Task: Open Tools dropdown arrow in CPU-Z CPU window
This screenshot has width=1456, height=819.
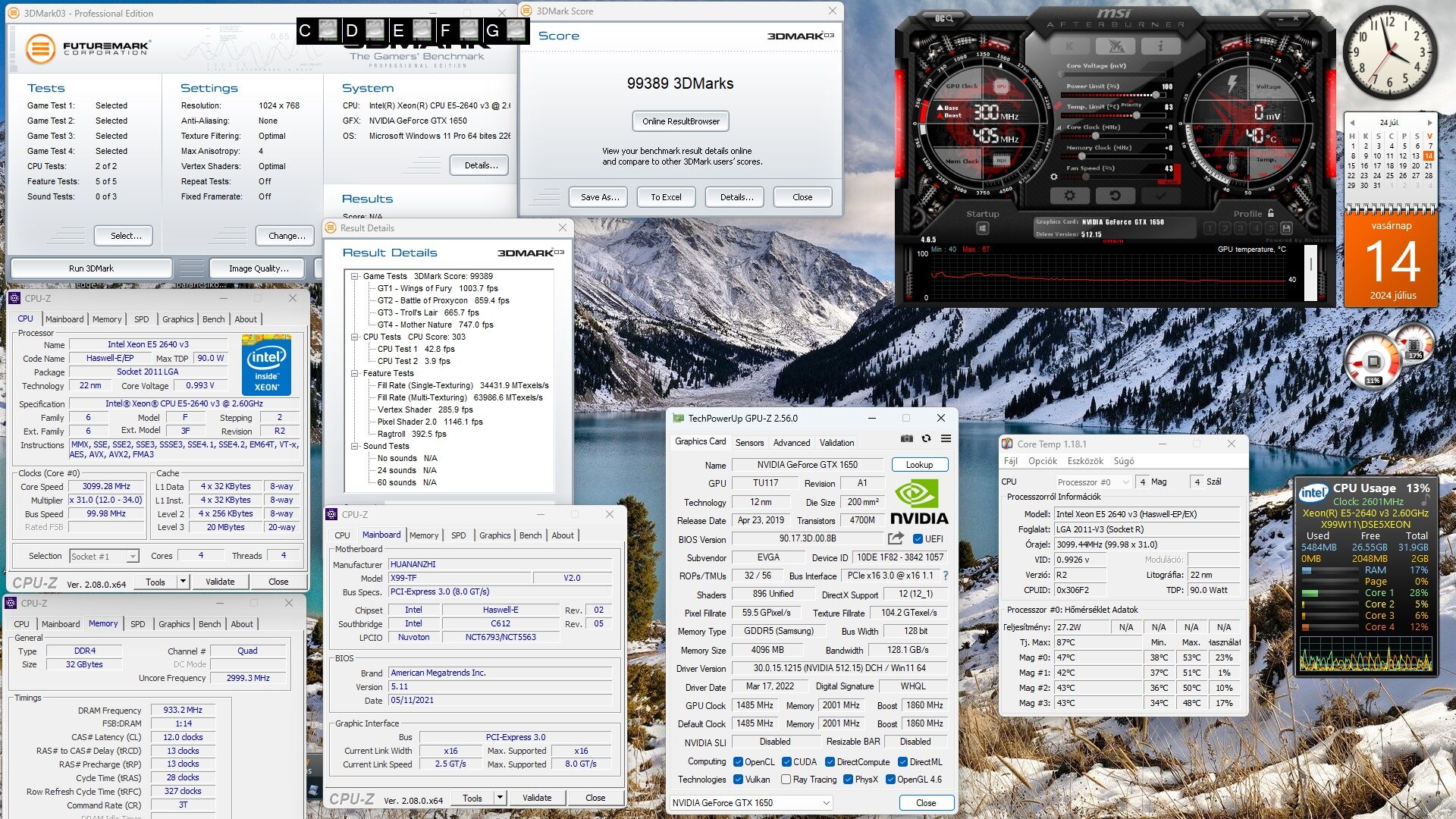Action: click(183, 582)
